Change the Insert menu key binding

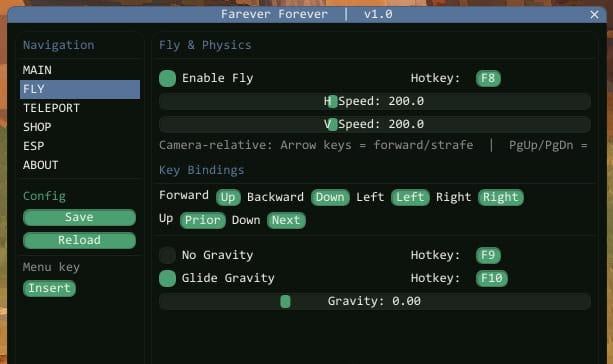[x=49, y=288]
